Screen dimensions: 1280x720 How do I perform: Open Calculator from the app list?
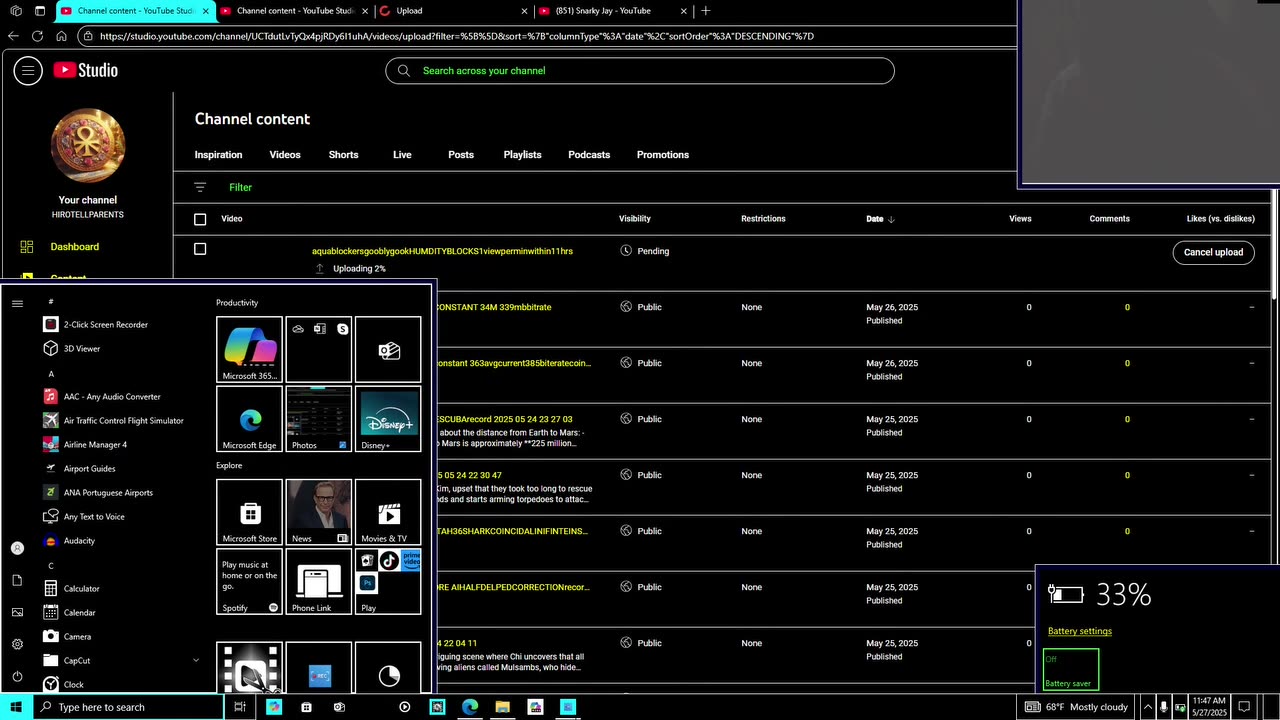click(72, 589)
